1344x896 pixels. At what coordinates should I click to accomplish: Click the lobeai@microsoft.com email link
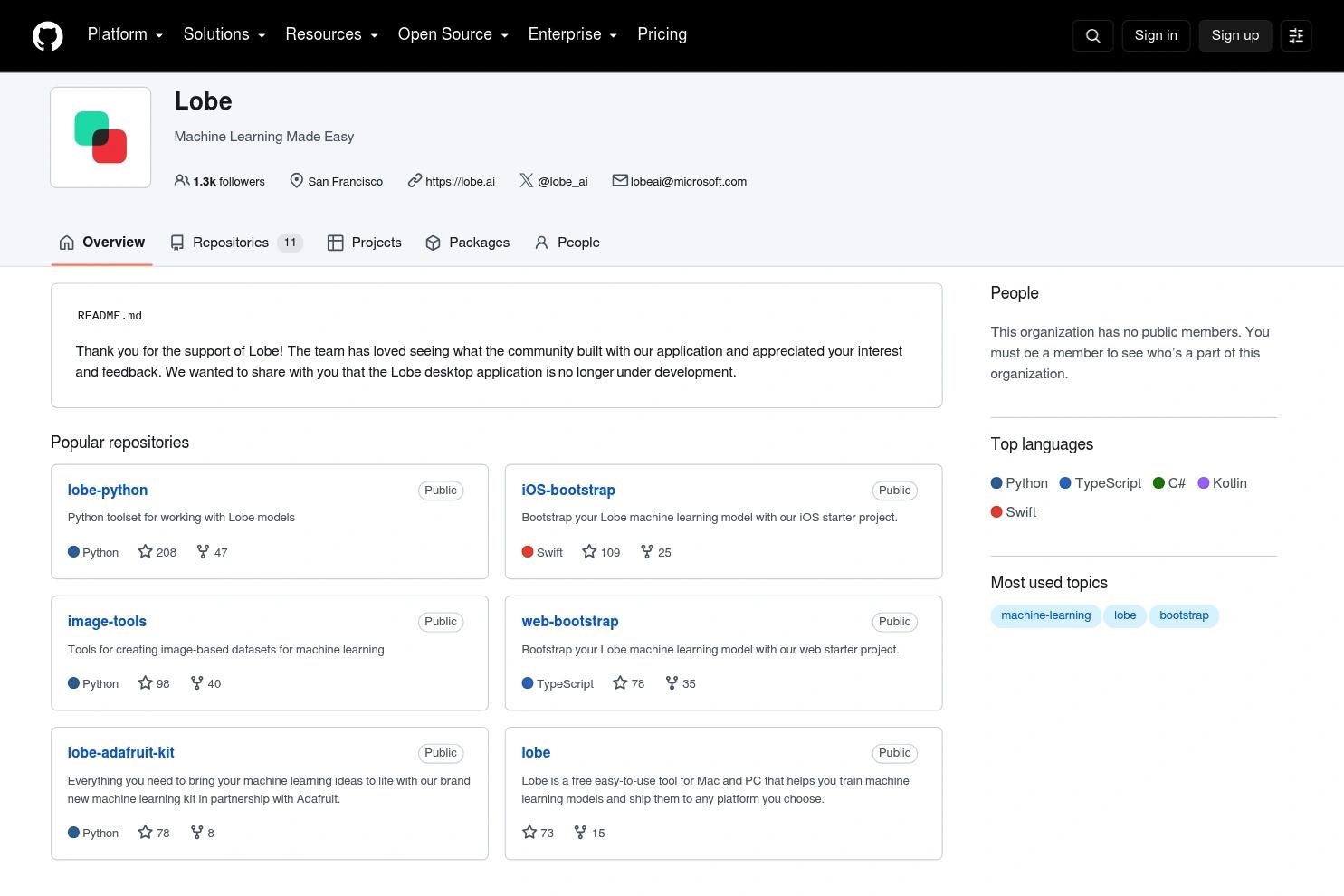pyautogui.click(x=689, y=181)
